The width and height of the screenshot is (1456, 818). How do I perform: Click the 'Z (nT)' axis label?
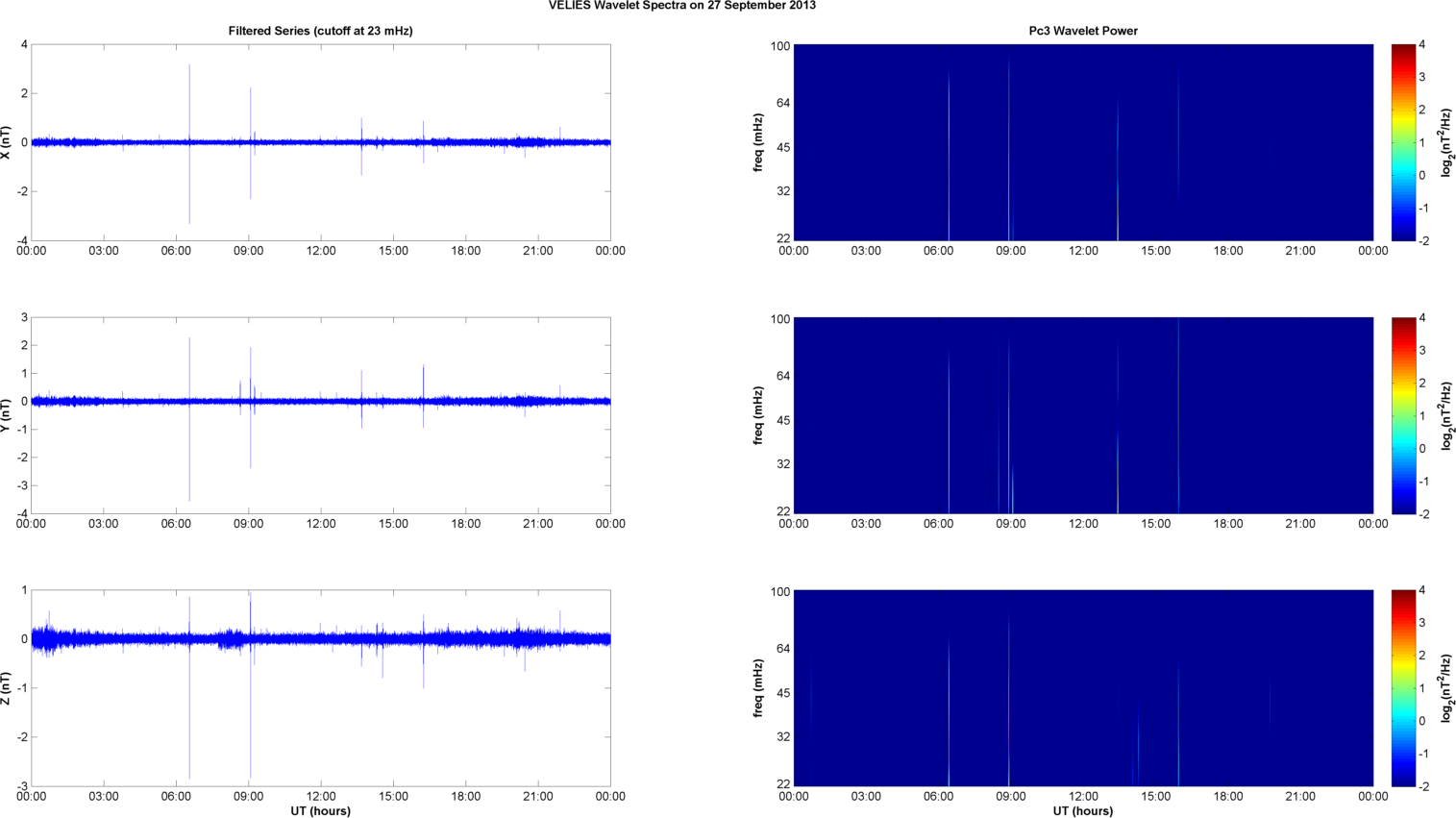point(7,688)
